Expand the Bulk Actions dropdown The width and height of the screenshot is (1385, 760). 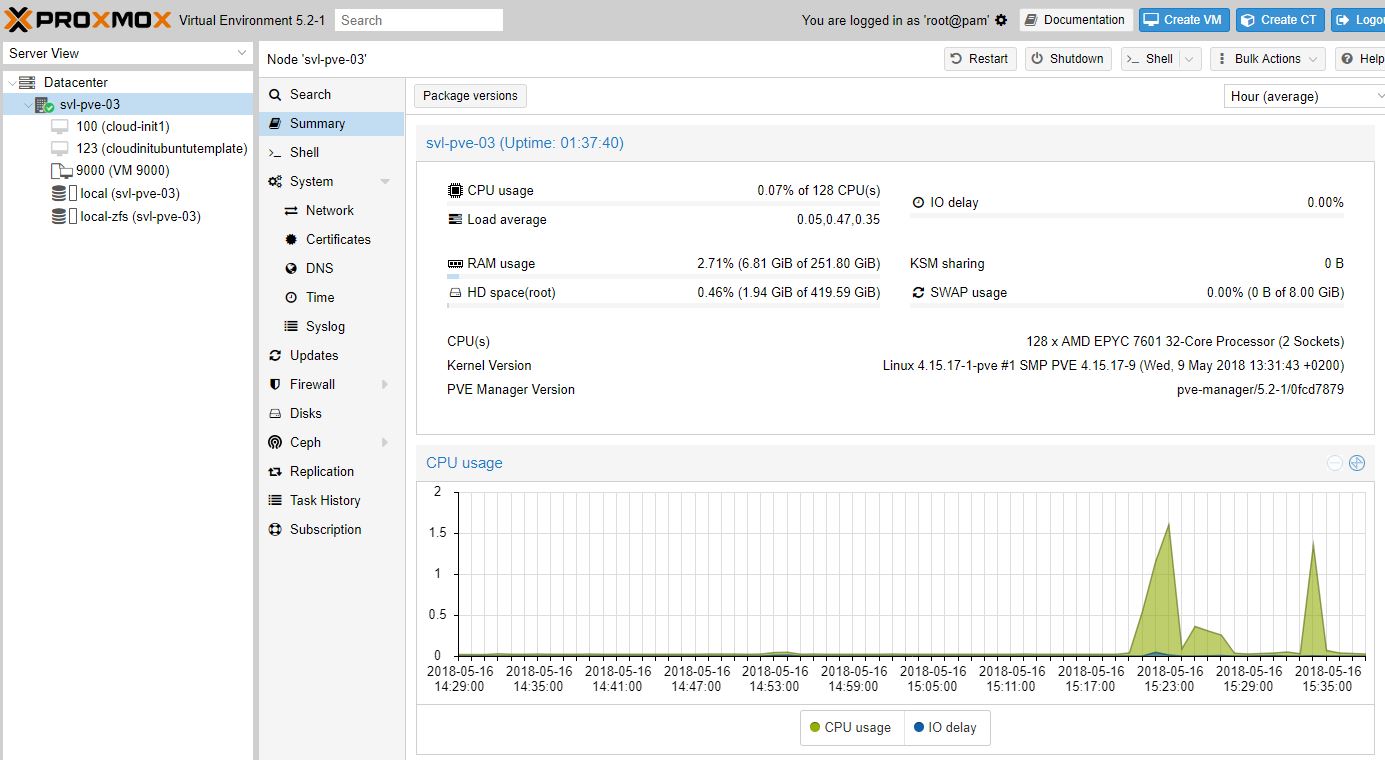tap(1267, 59)
